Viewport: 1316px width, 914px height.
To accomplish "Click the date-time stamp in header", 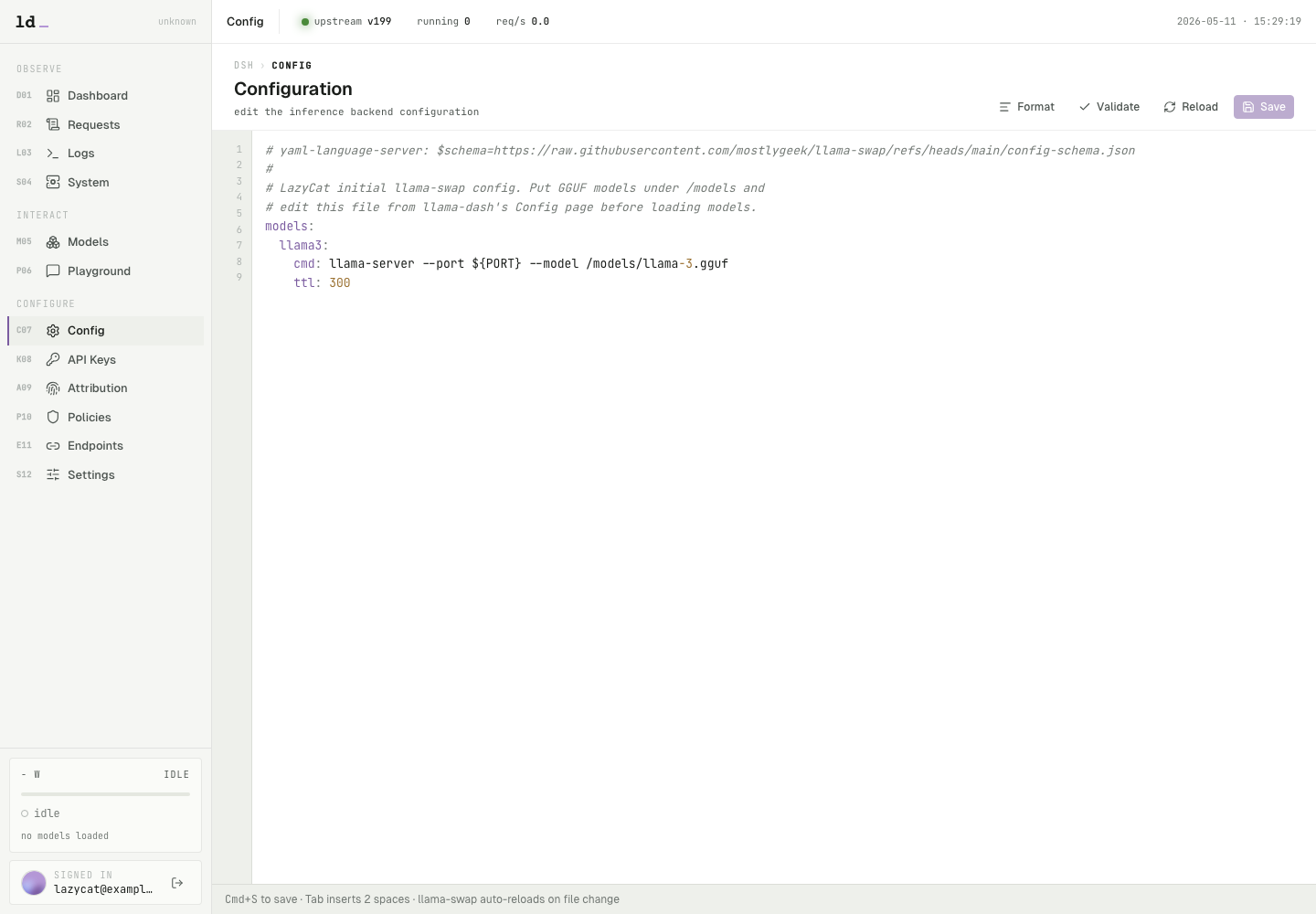I will point(1239,22).
